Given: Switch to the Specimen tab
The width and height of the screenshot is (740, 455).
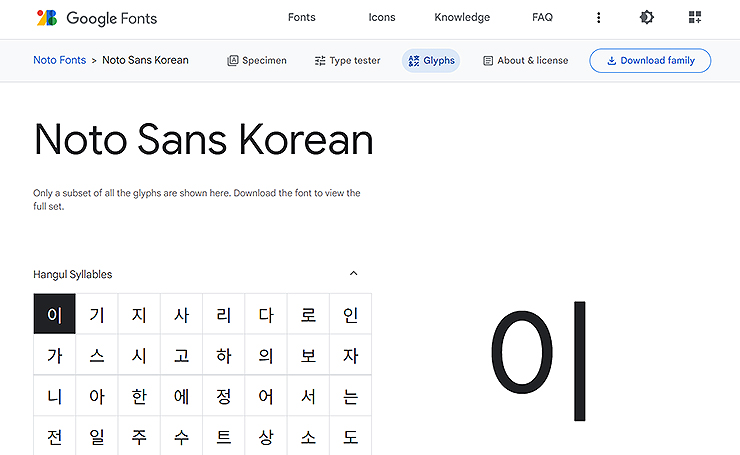Looking at the screenshot, I should click(257, 60).
